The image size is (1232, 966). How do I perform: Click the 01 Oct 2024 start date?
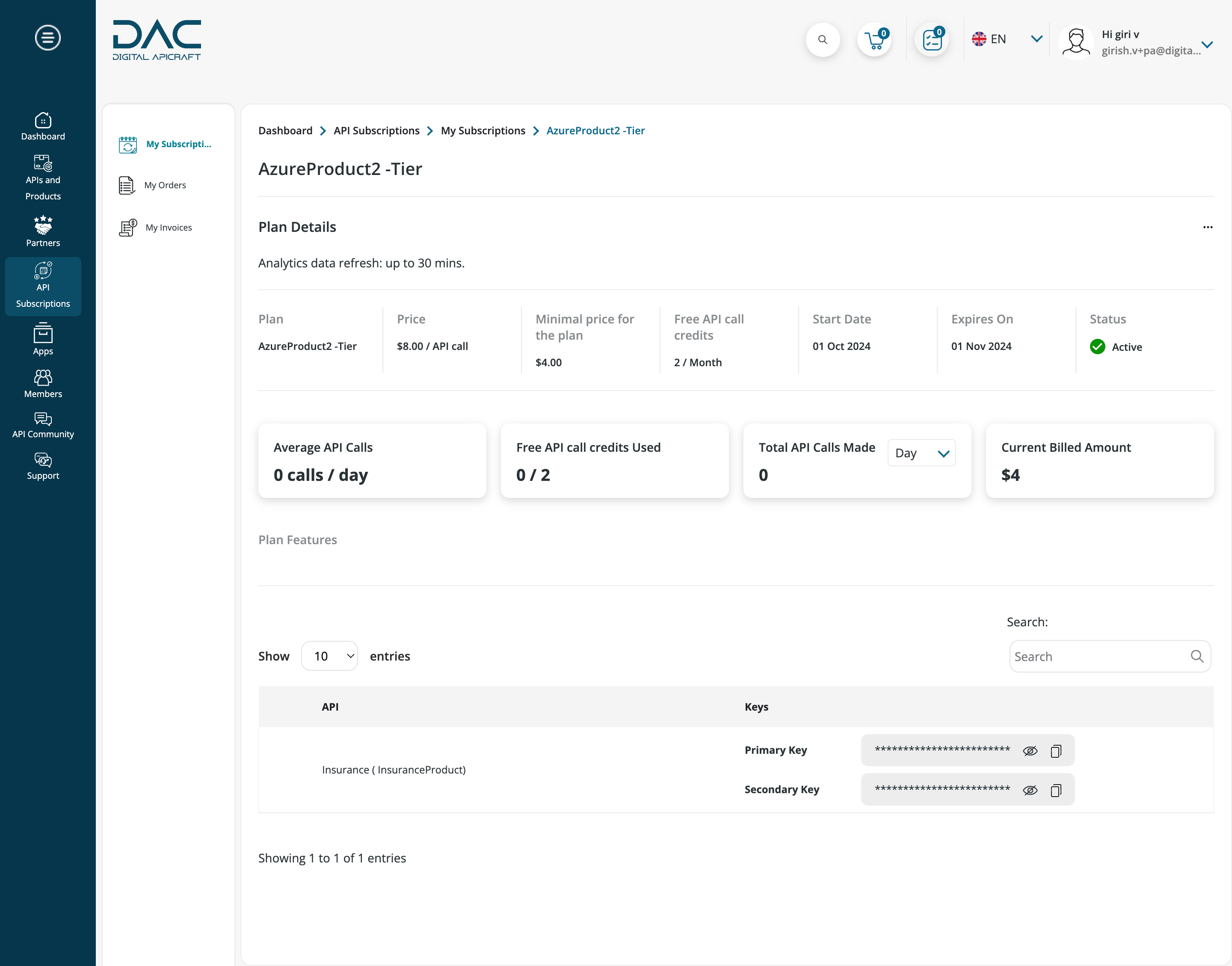841,346
